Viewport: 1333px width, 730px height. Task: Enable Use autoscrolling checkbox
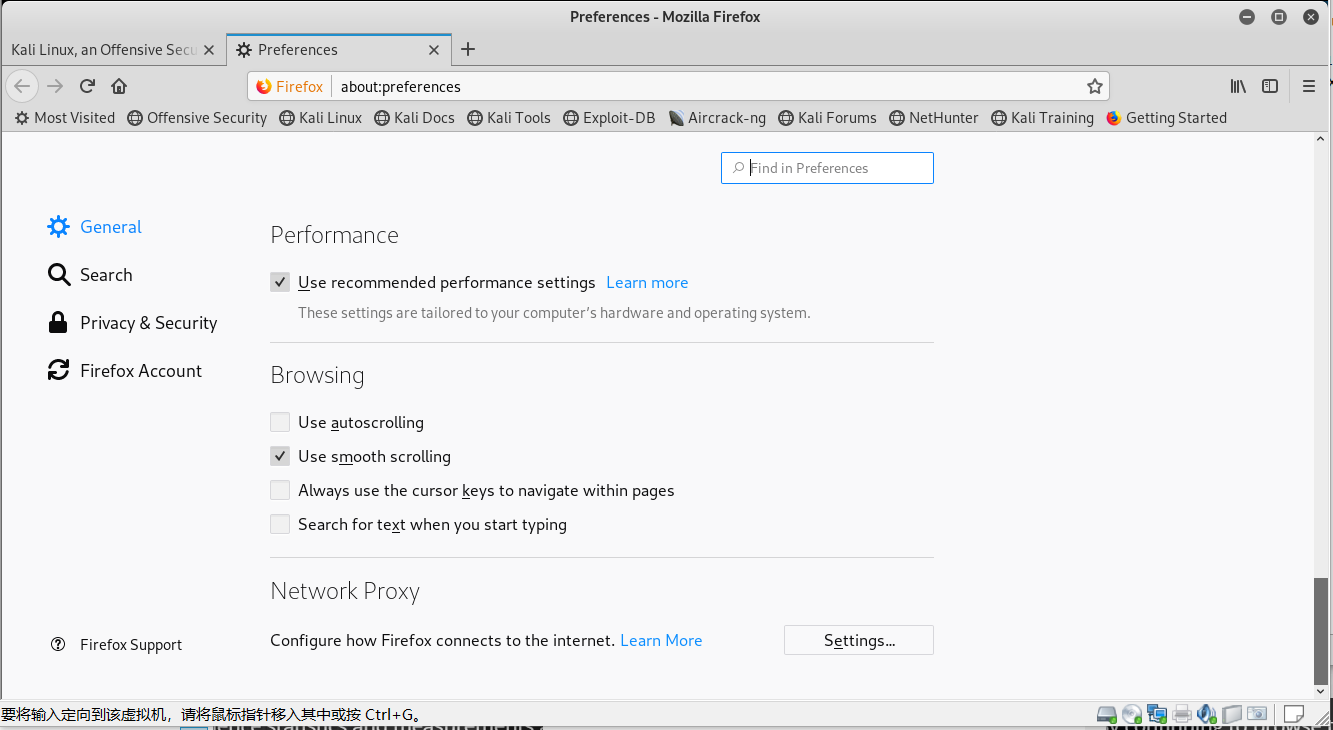[x=280, y=423]
